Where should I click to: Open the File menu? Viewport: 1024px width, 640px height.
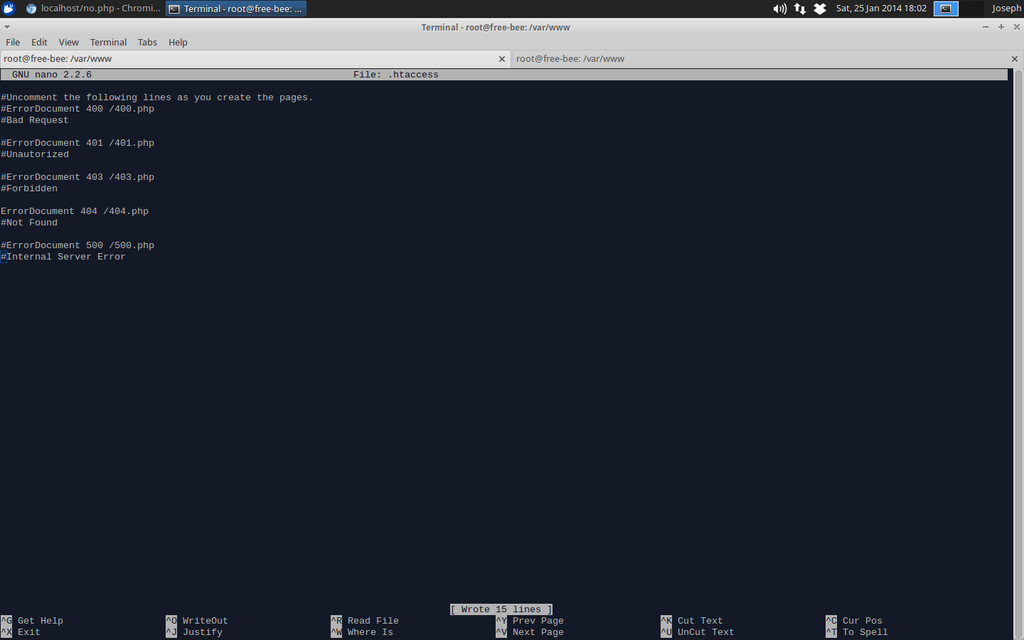point(13,42)
